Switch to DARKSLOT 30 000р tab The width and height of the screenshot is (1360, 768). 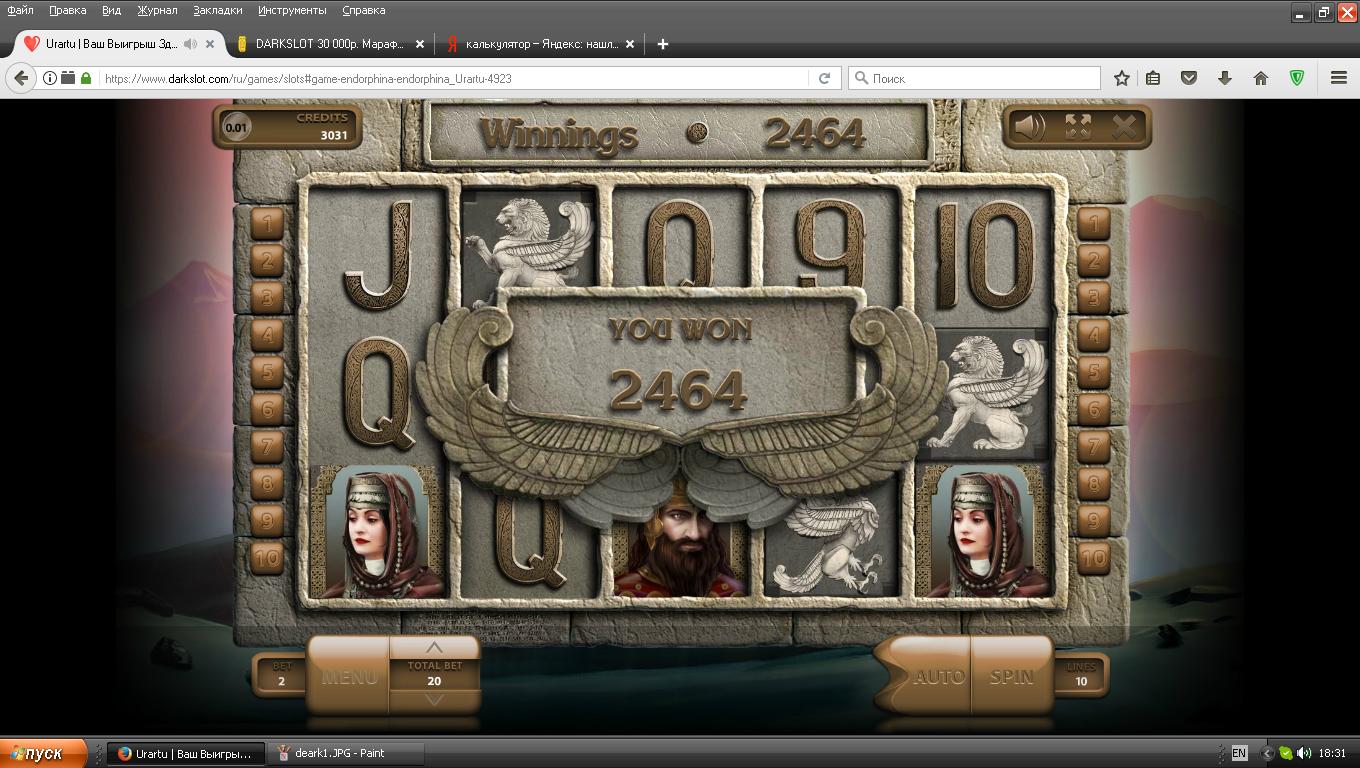(x=330, y=44)
